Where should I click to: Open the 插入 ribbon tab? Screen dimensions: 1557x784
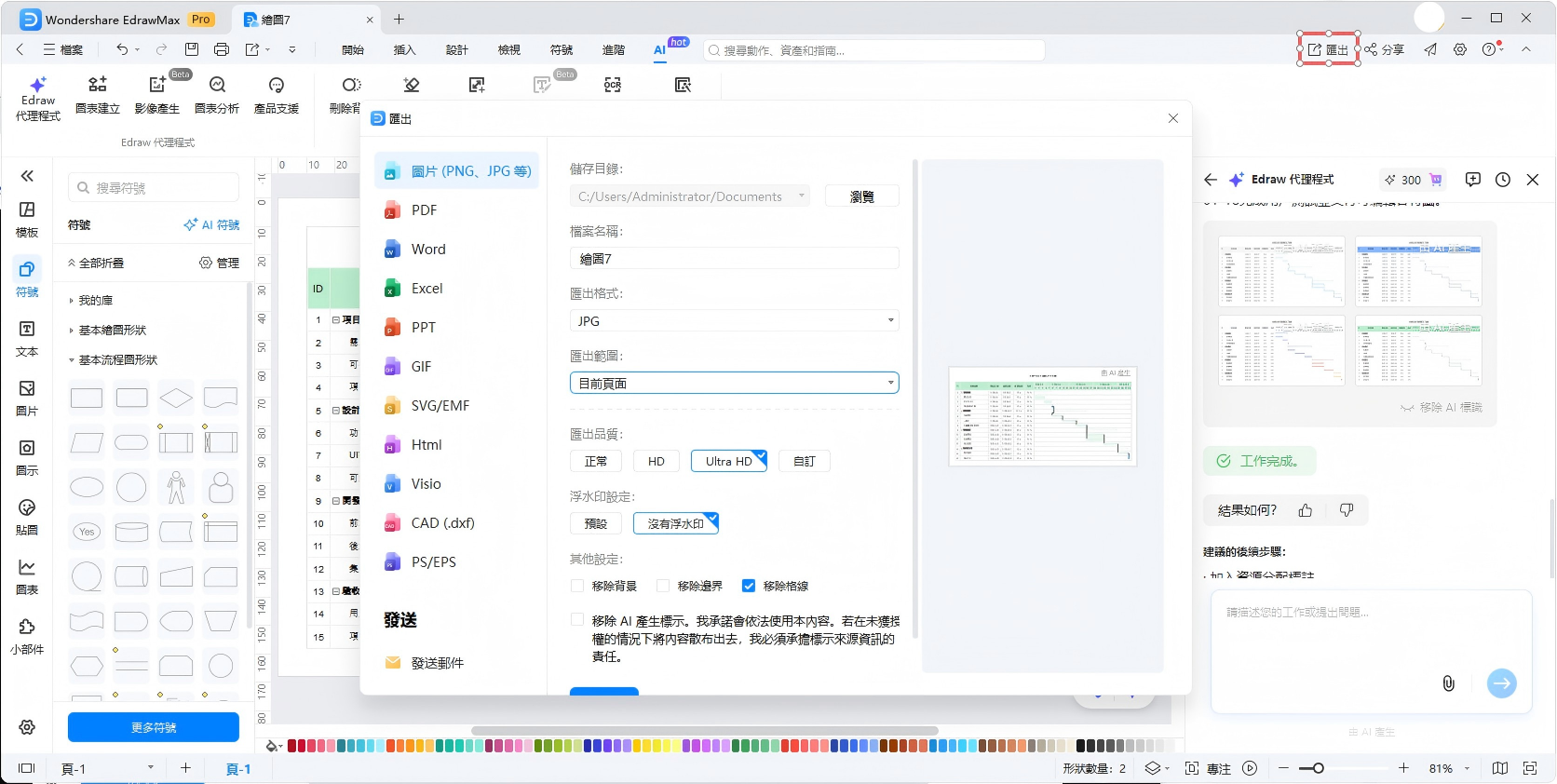[x=405, y=50]
